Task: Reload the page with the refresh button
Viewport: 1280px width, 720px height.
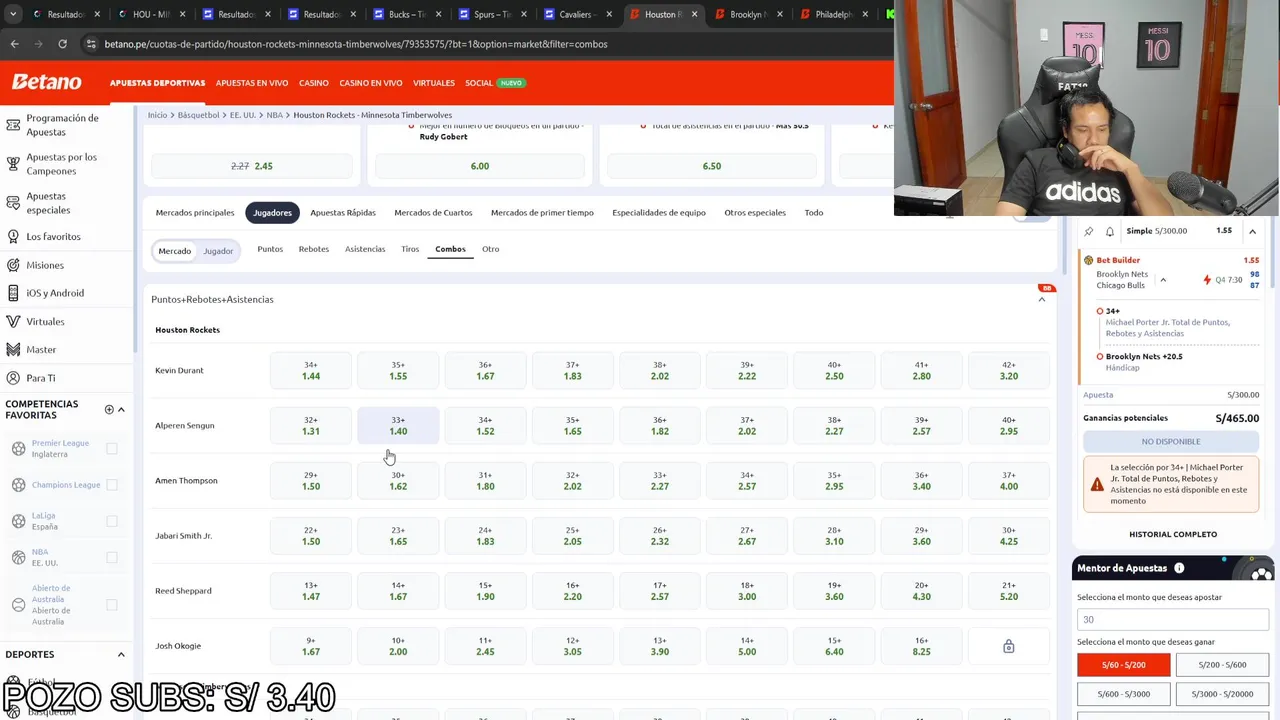Action: [62, 44]
